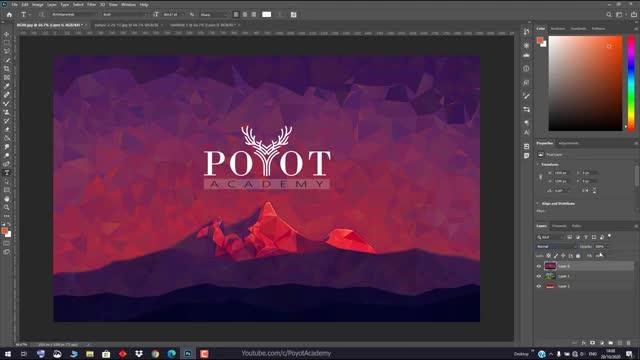Open the Search icon at top right
The width and height of the screenshot is (640, 360).
[x=609, y=15]
